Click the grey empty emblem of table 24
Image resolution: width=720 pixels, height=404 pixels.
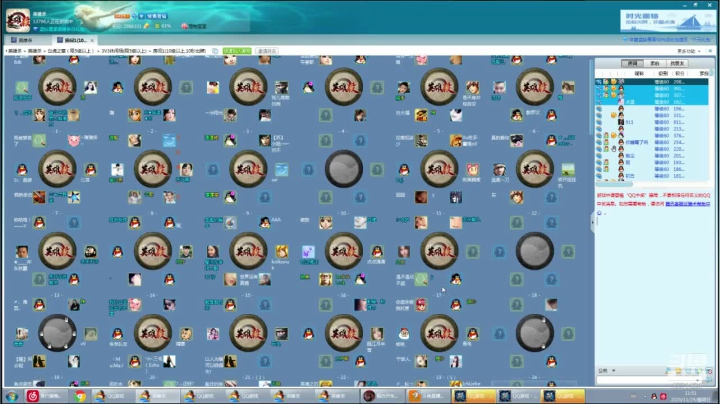tap(534, 333)
